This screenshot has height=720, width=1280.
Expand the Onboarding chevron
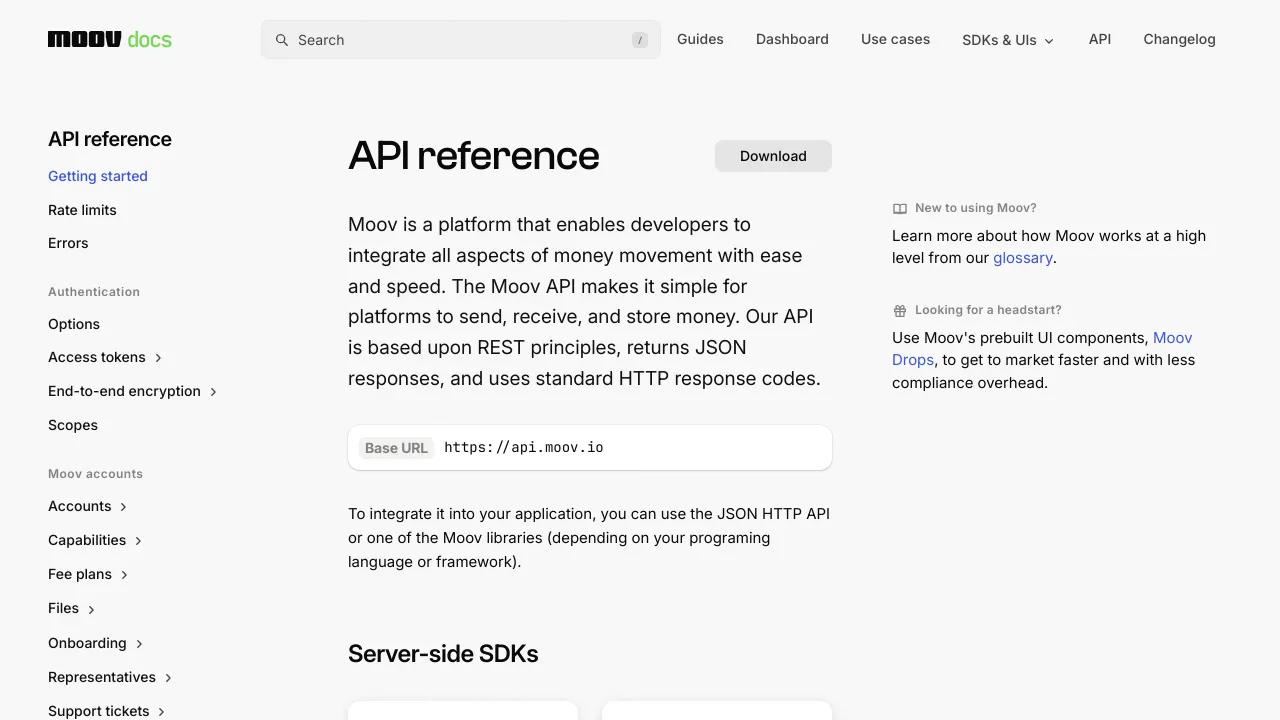coord(140,644)
